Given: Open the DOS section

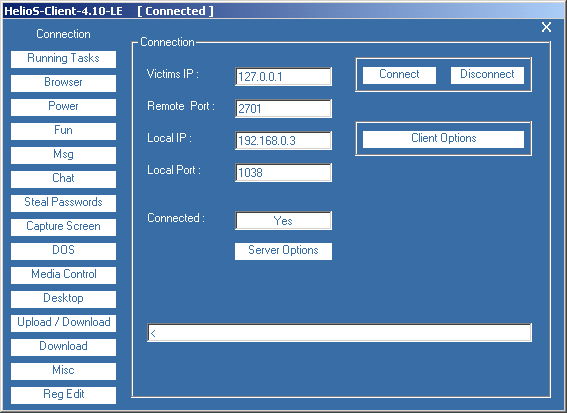Looking at the screenshot, I should coord(63,251).
